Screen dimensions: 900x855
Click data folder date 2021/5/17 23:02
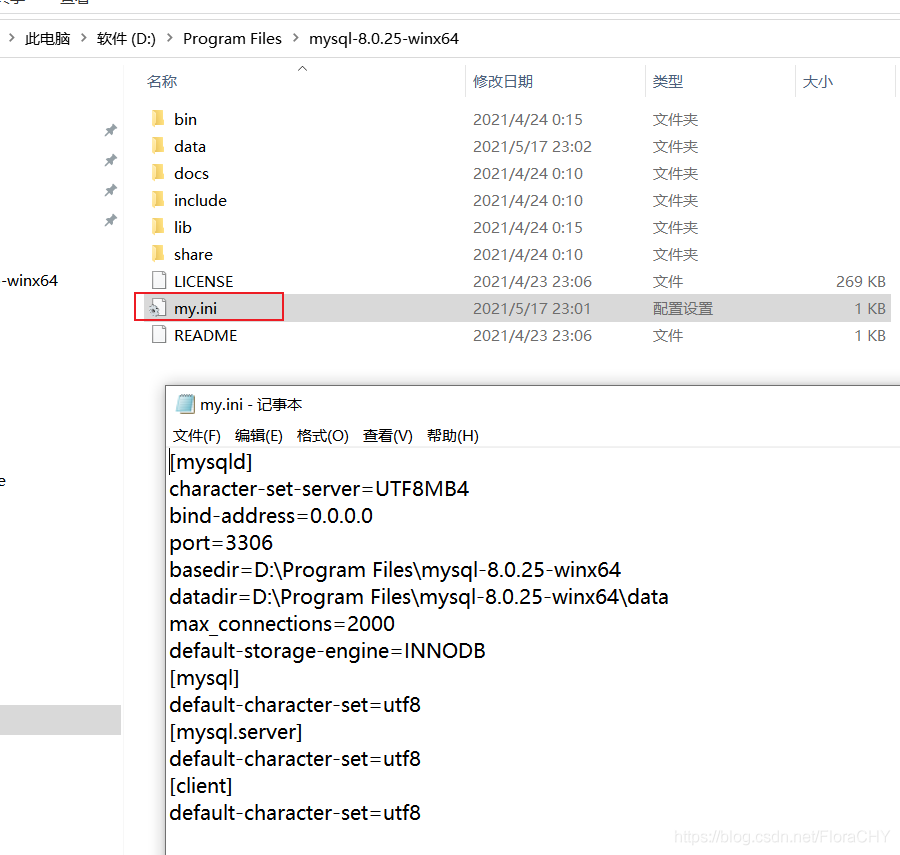coord(532,146)
